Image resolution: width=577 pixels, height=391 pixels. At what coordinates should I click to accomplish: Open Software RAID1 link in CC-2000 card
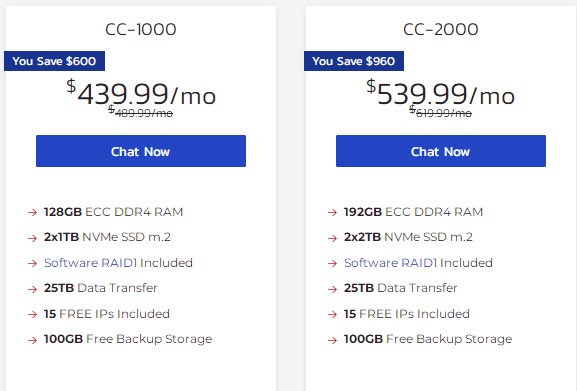(x=390, y=263)
